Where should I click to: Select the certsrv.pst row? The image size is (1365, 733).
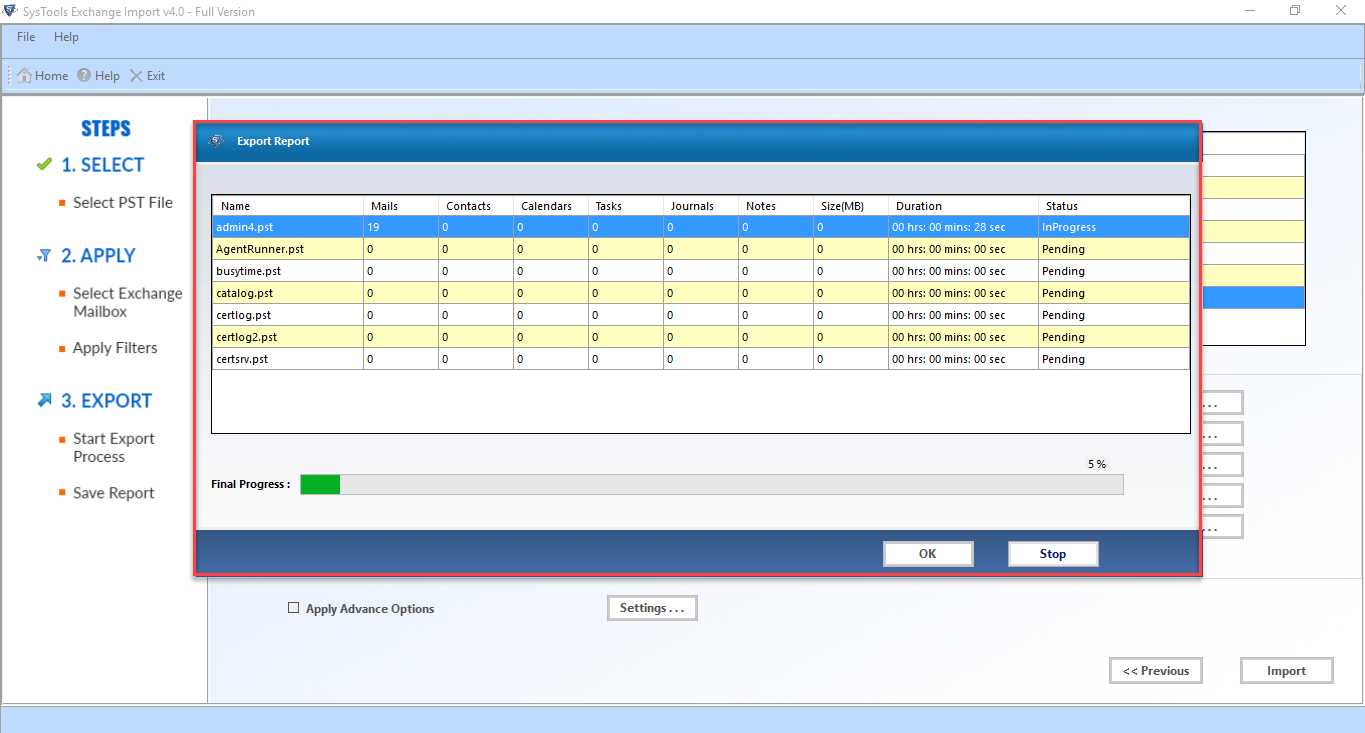pyautogui.click(x=701, y=359)
